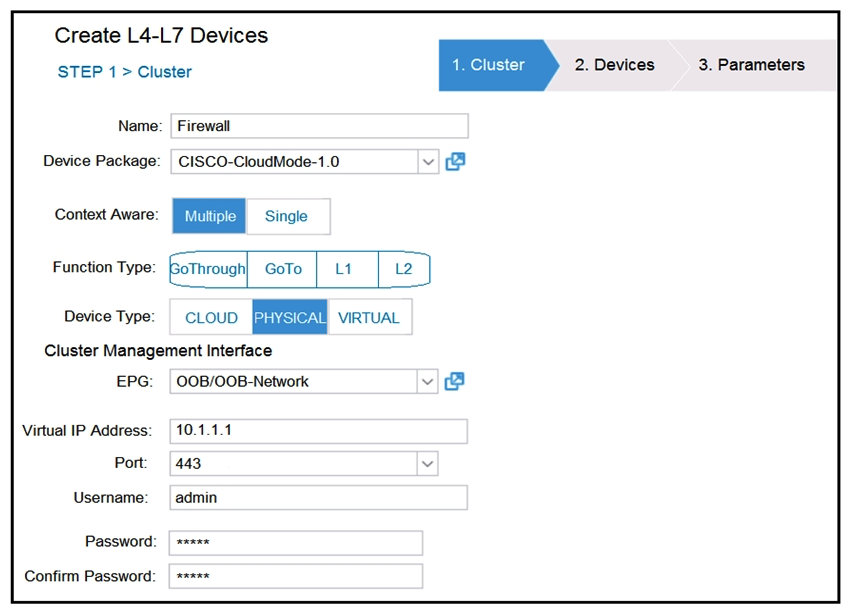Click the Device Type label
Viewport: 850px width, 613px height.
coord(110,316)
